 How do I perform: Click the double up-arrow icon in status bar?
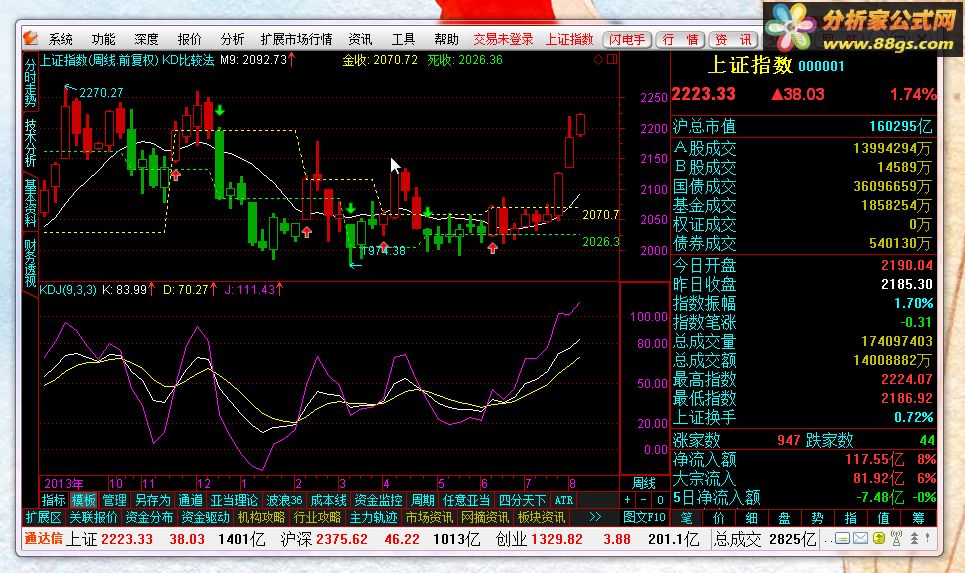pyautogui.click(x=915, y=539)
